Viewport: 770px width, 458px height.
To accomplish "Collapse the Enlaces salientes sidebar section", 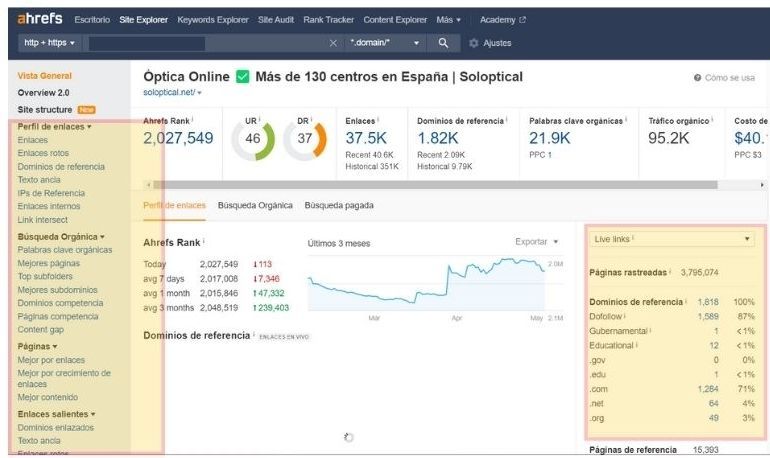I will 56,414.
